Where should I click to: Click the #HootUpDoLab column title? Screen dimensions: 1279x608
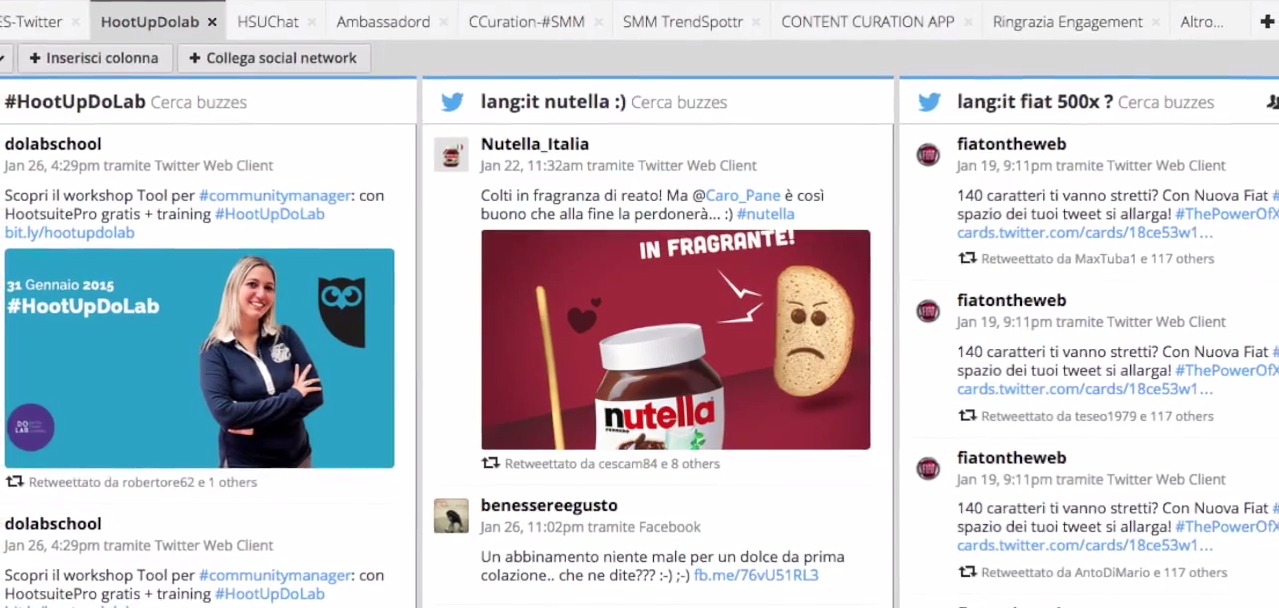point(75,102)
